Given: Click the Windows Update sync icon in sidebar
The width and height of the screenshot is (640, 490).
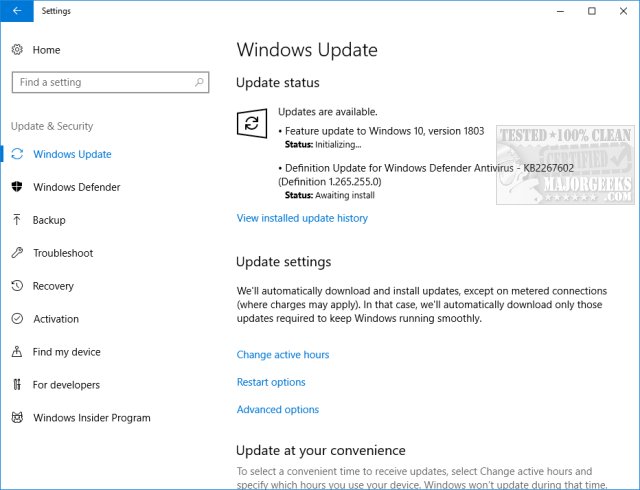Looking at the screenshot, I should click(x=17, y=154).
